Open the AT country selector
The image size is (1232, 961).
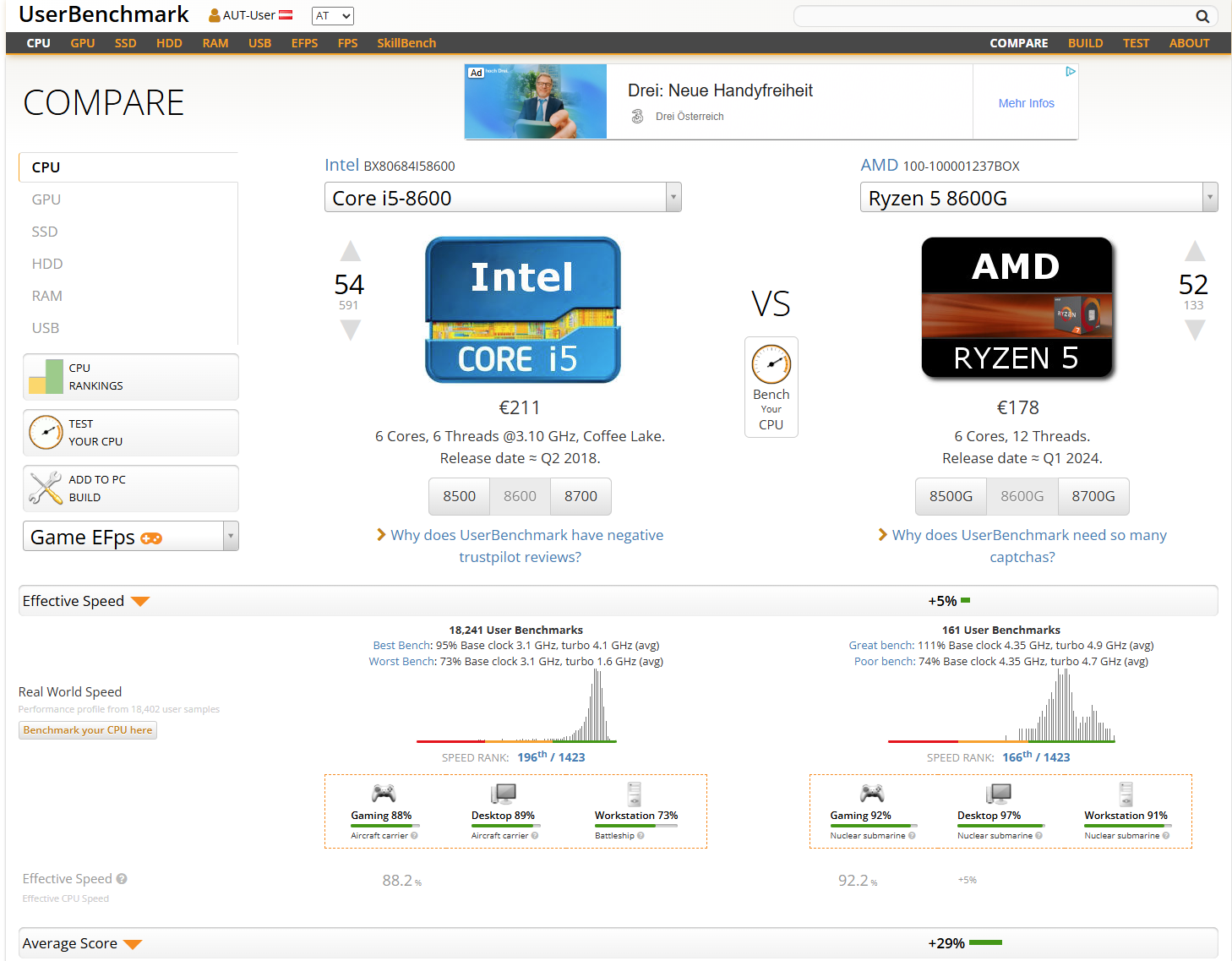point(333,16)
